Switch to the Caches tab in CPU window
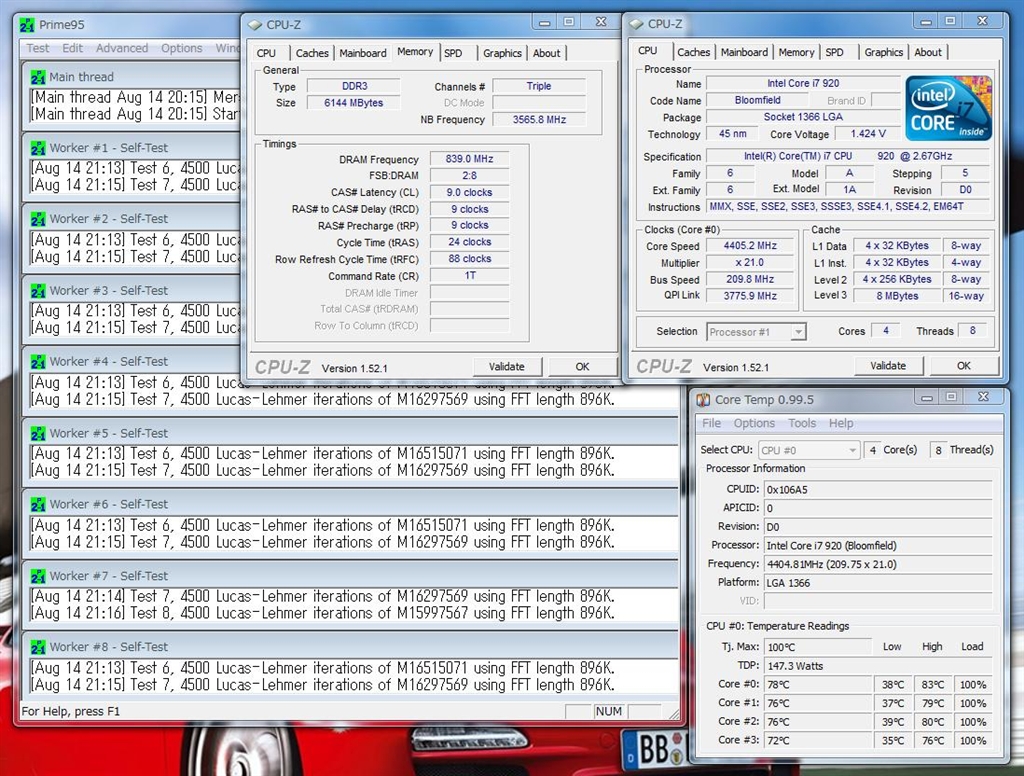The width and height of the screenshot is (1024, 776). (x=693, y=53)
